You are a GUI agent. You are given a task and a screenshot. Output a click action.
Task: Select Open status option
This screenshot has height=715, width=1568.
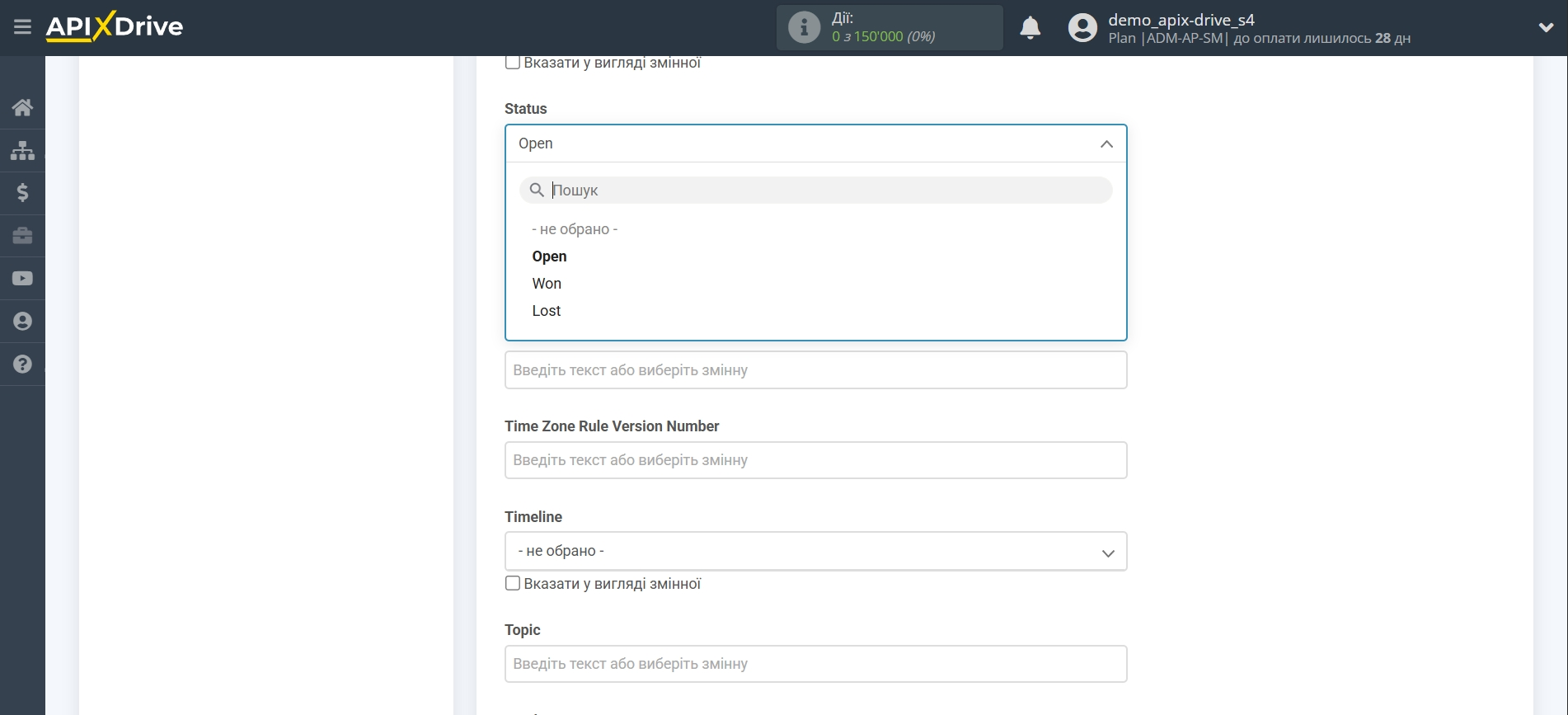pos(549,256)
